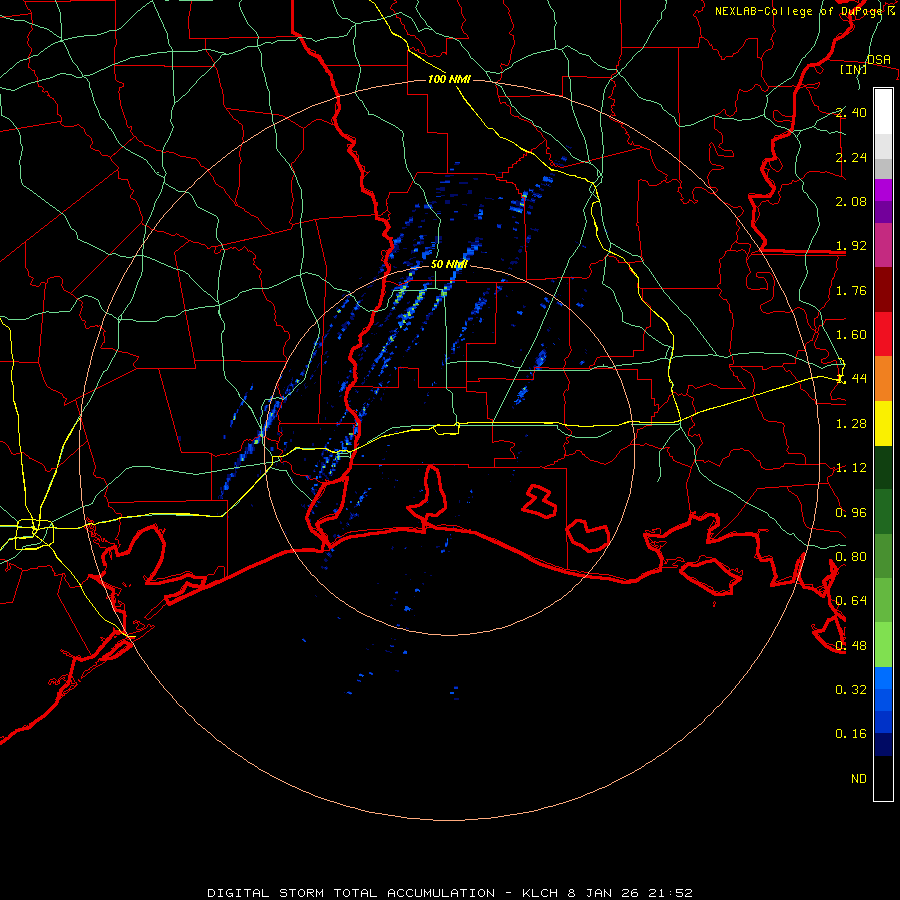Screen dimensions: 900x900
Task: Select the light blue swatch above 0.32
Action: 883,678
